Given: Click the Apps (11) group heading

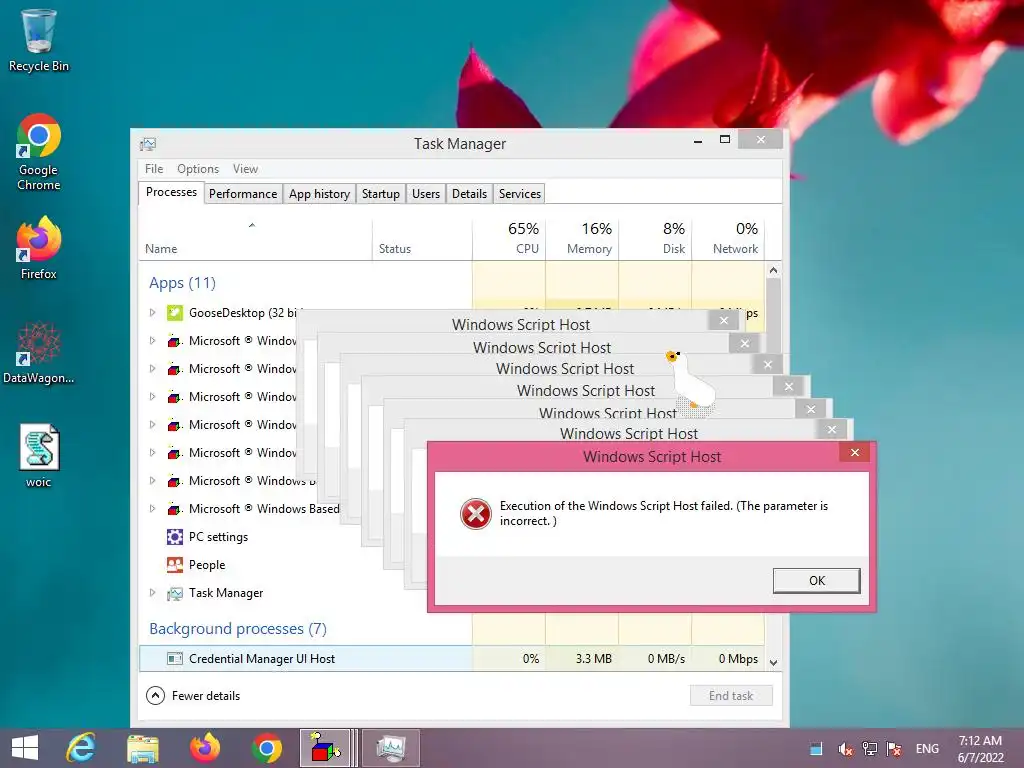Looking at the screenshot, I should point(182,283).
